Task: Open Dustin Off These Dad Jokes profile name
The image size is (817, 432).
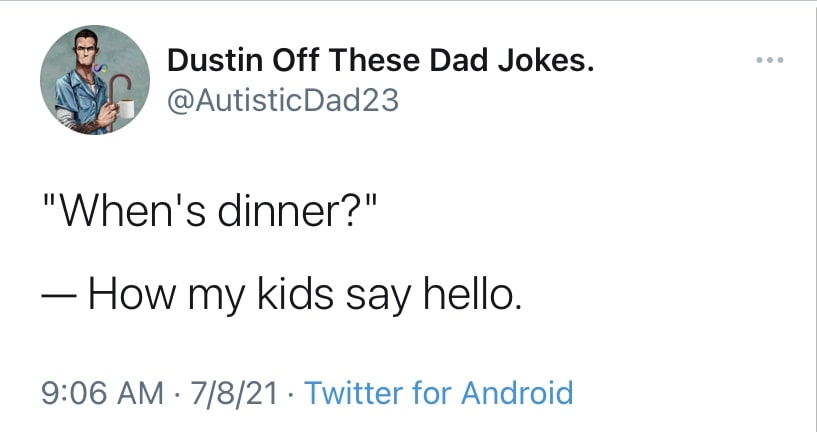Action: pos(380,64)
